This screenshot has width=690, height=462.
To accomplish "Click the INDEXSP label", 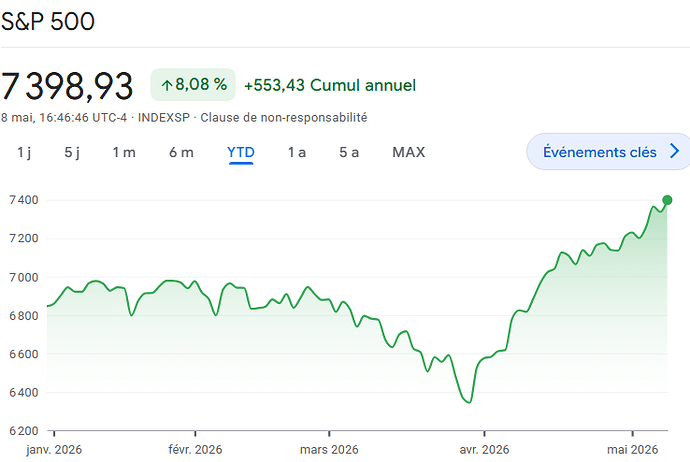I will pyautogui.click(x=164, y=118).
